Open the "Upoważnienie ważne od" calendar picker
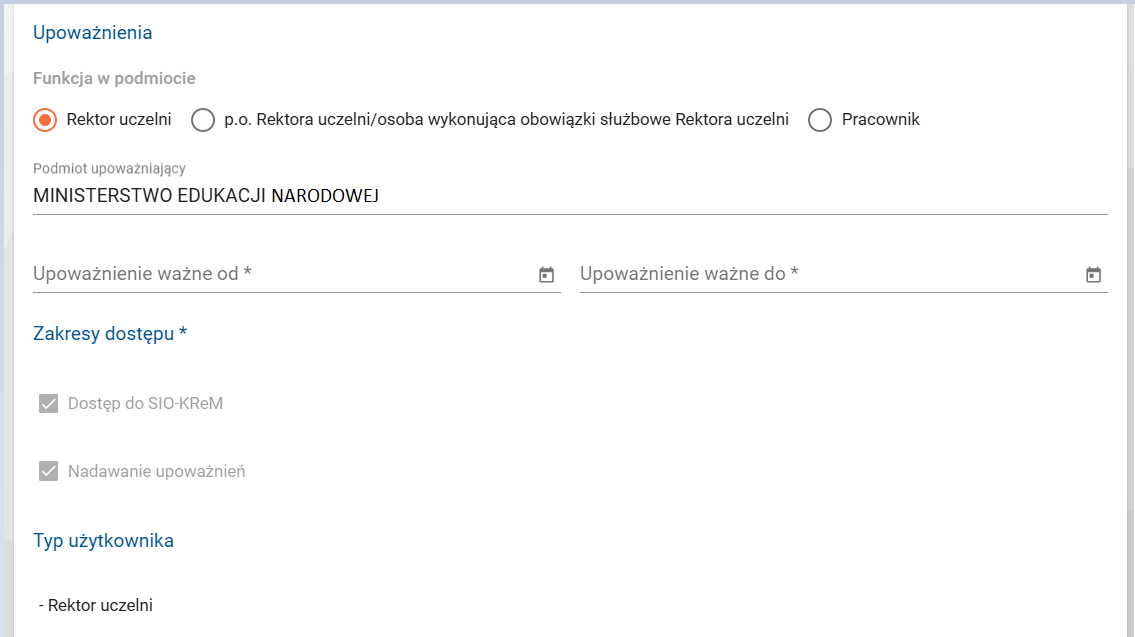This screenshot has height=637, width=1135. (x=545, y=273)
